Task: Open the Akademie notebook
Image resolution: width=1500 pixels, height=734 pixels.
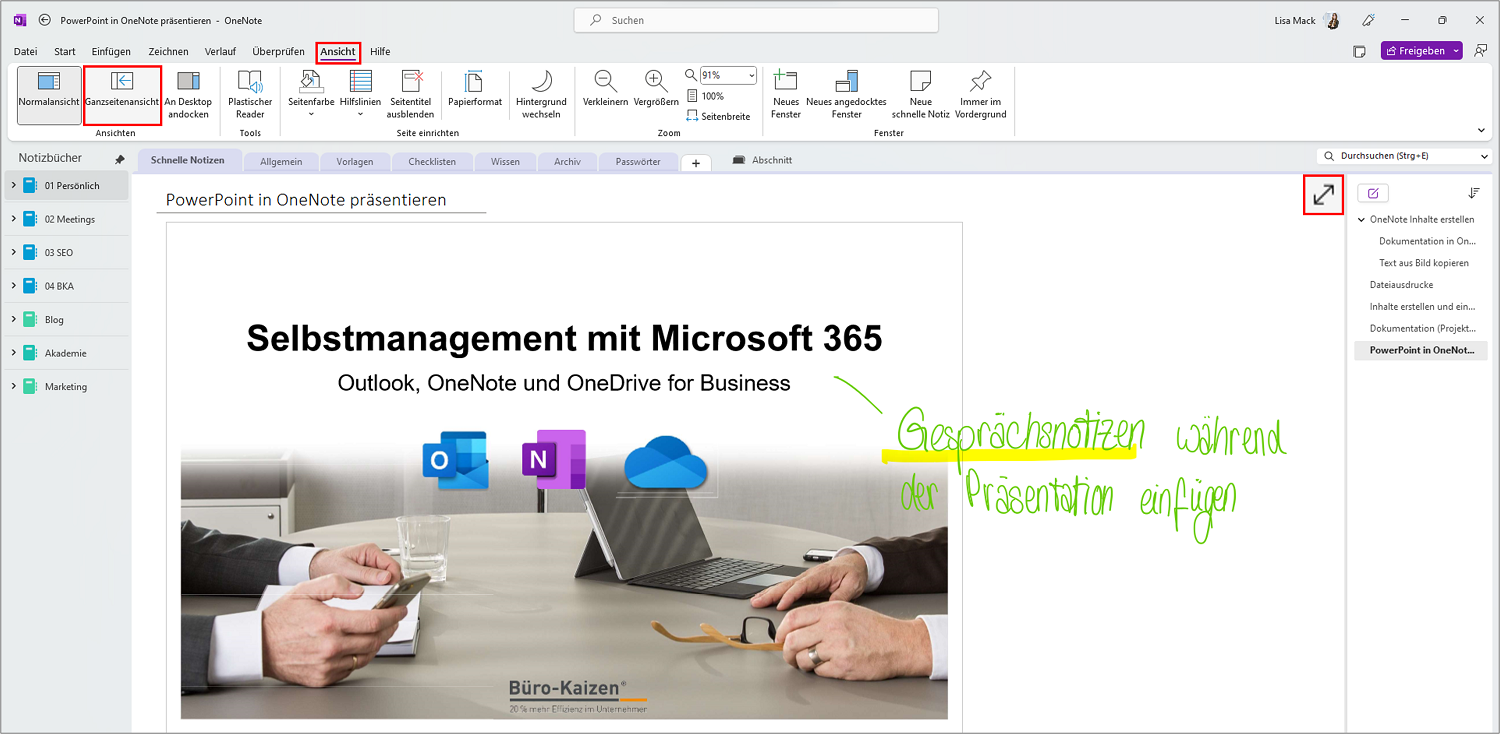Action: click(x=66, y=353)
